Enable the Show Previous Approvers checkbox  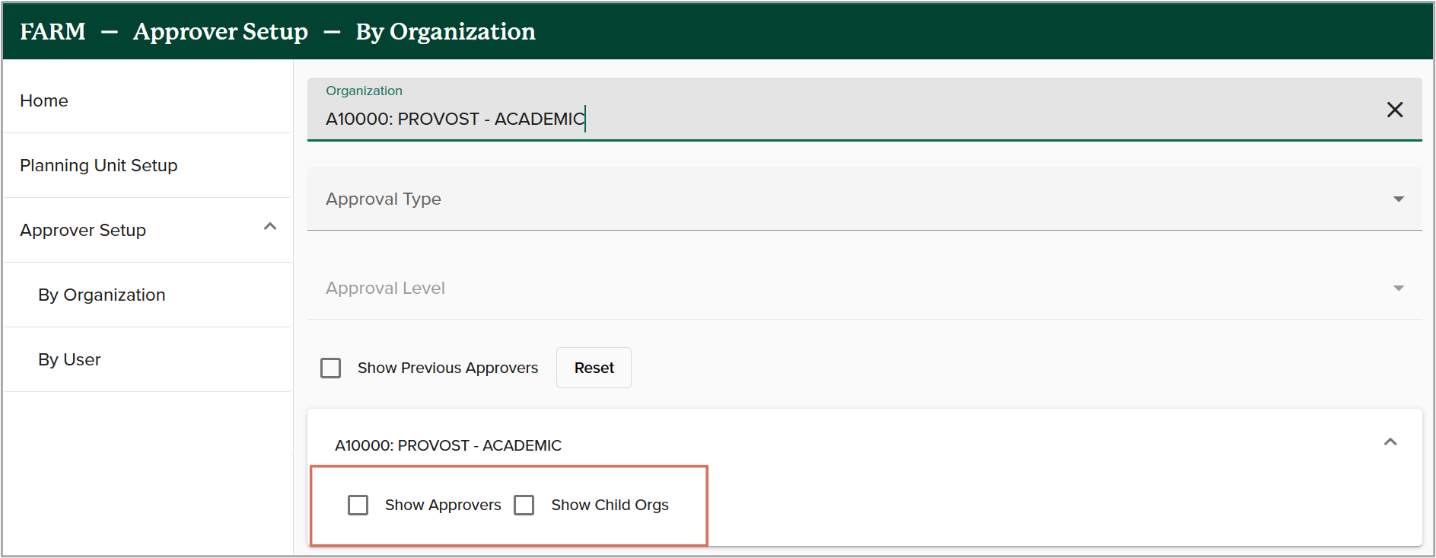[x=331, y=368]
